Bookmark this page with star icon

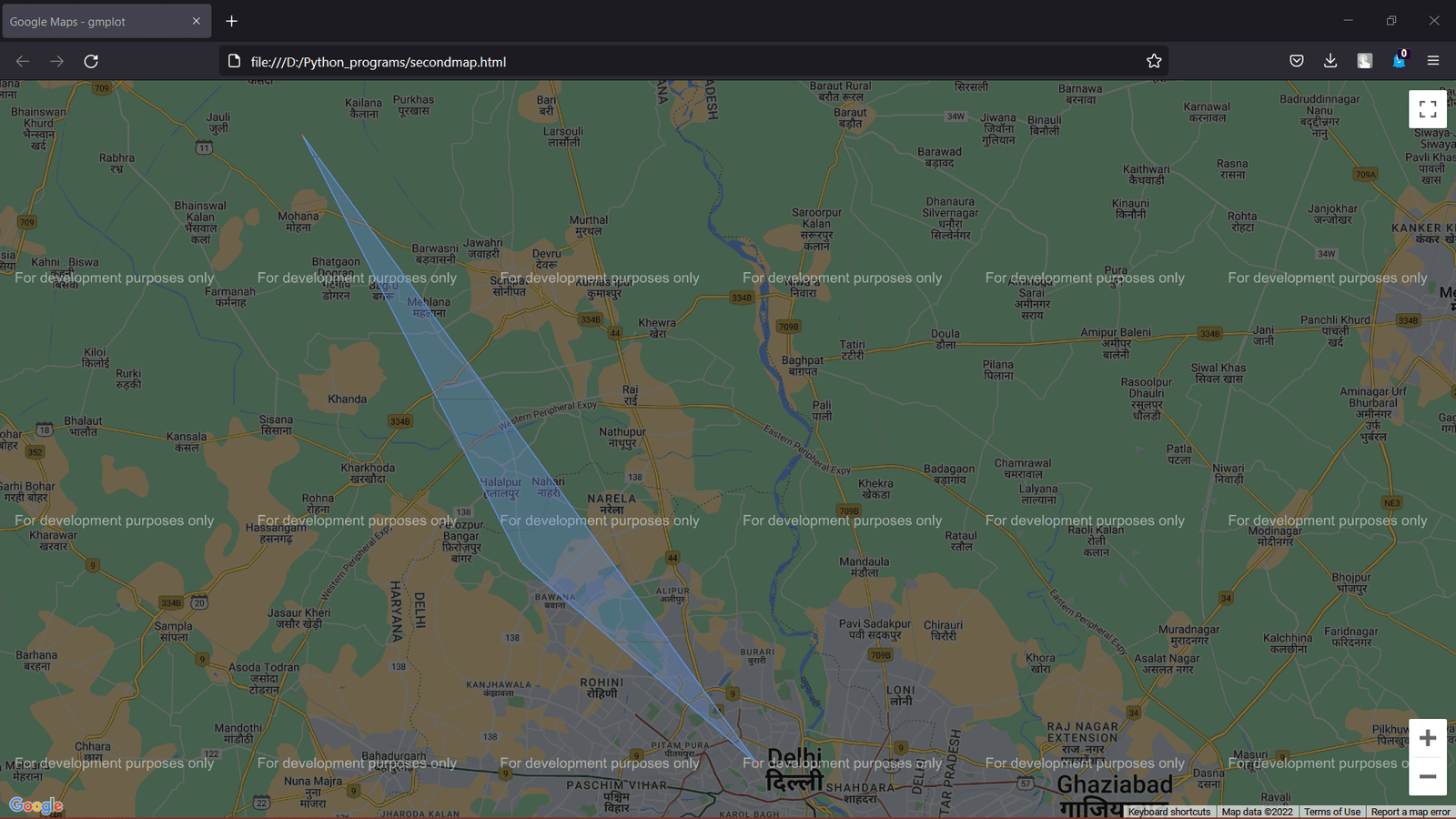click(1154, 61)
